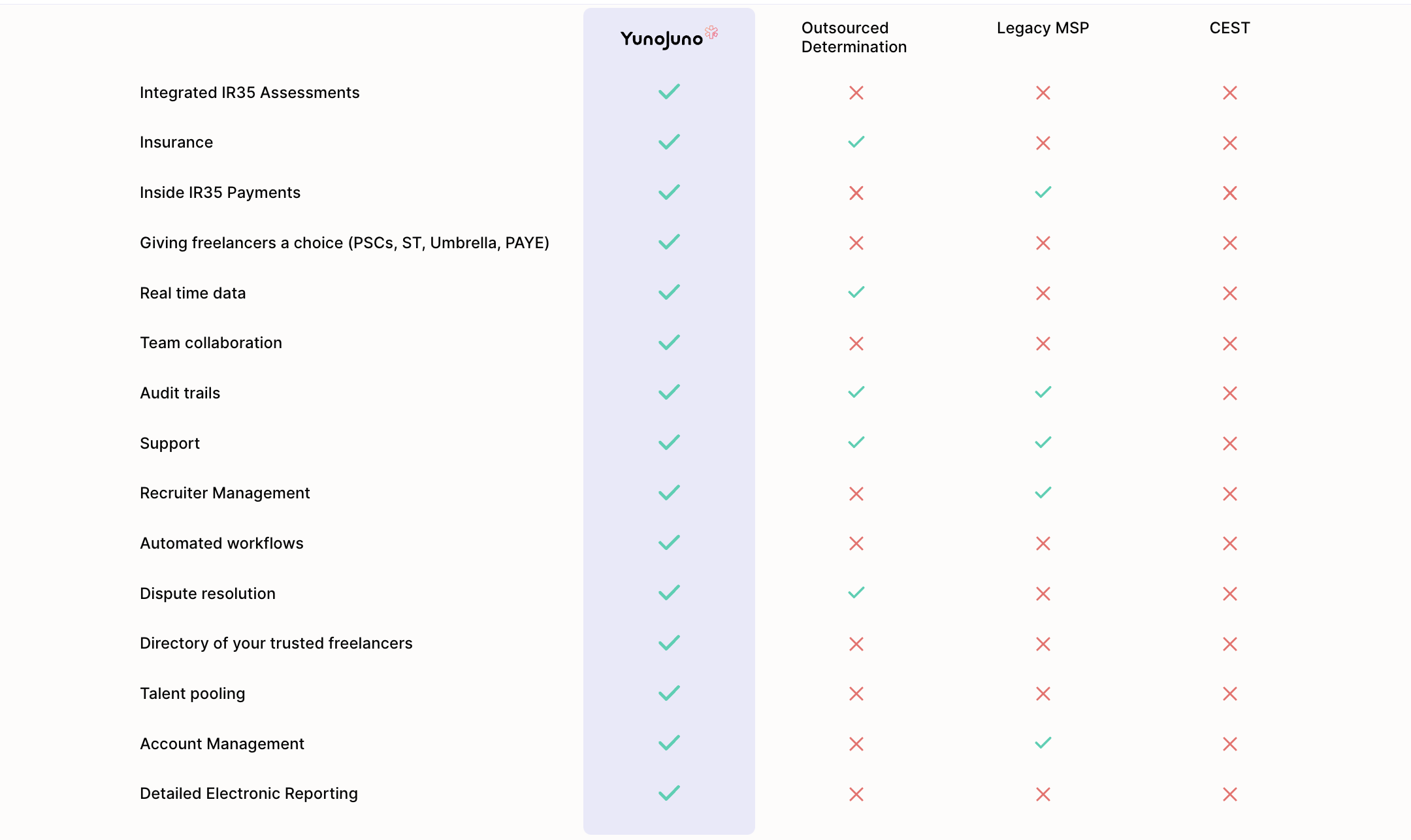Image resolution: width=1411 pixels, height=840 pixels.
Task: Click Legacy MSP checkmark for Recruiter Management
Action: [x=1043, y=493]
